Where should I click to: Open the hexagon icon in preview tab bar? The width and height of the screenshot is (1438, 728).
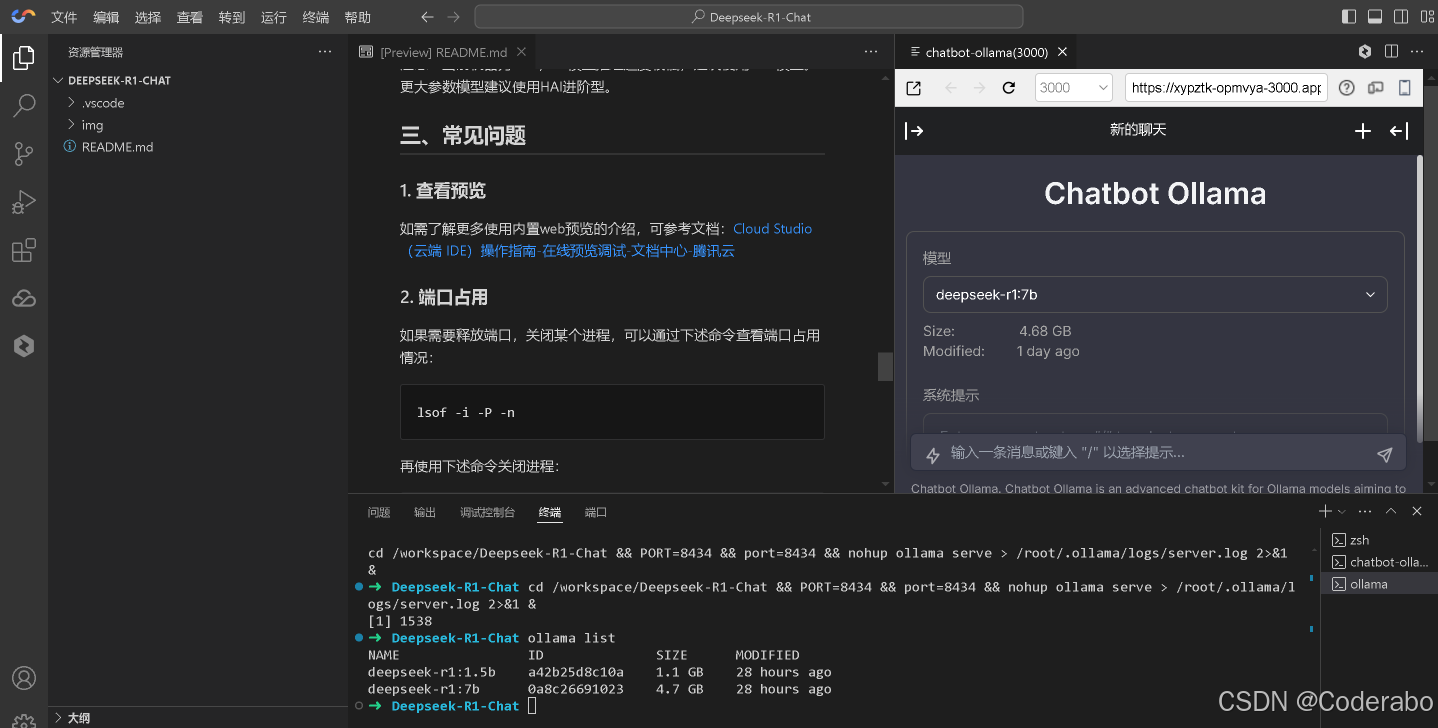(1364, 51)
